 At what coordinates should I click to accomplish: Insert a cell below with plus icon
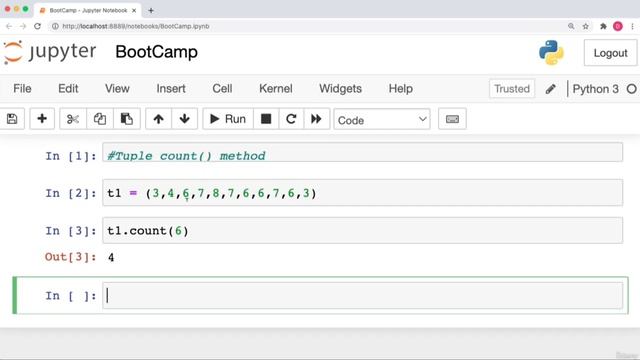(42, 119)
